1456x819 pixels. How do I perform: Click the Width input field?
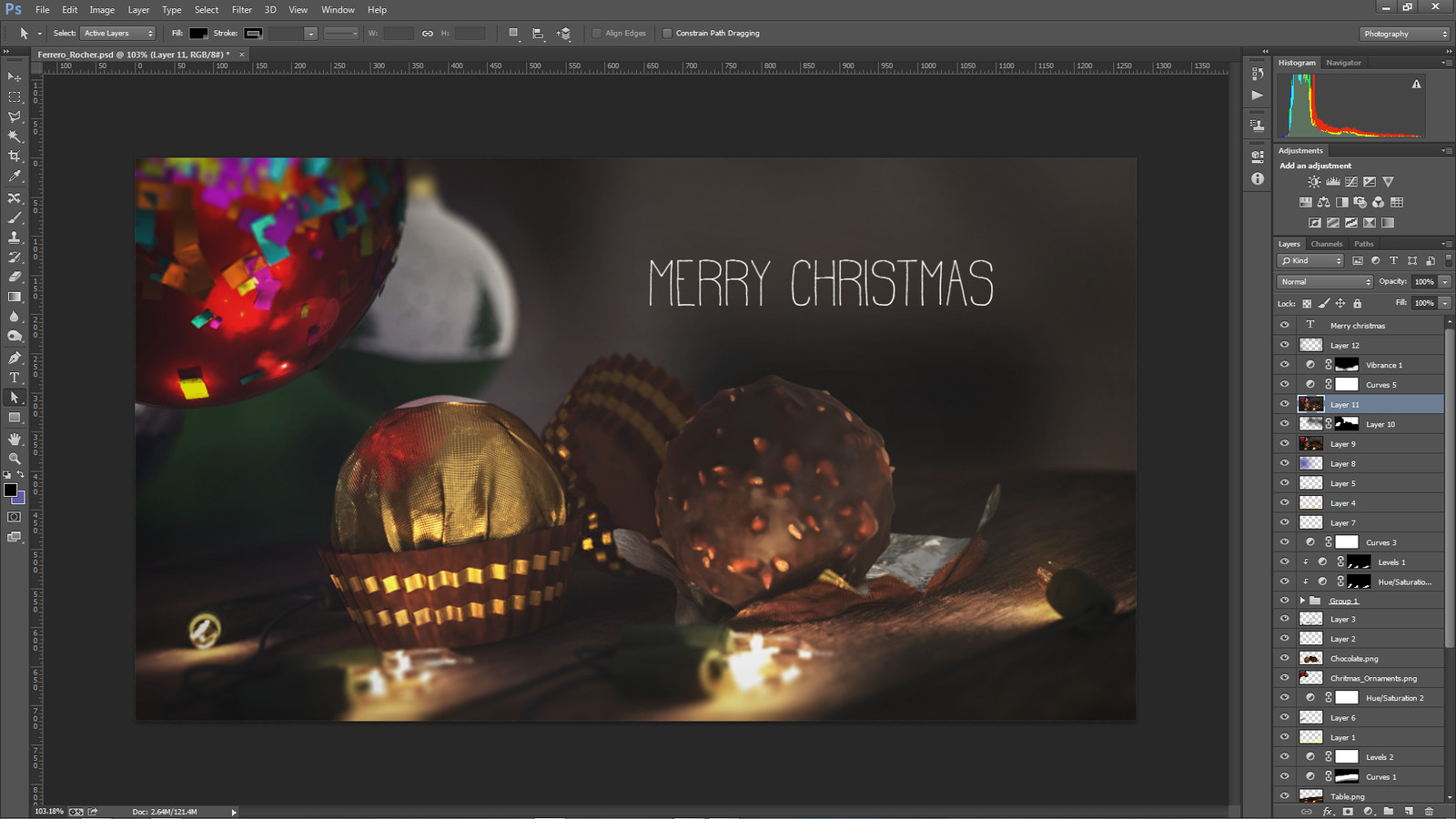tap(399, 33)
